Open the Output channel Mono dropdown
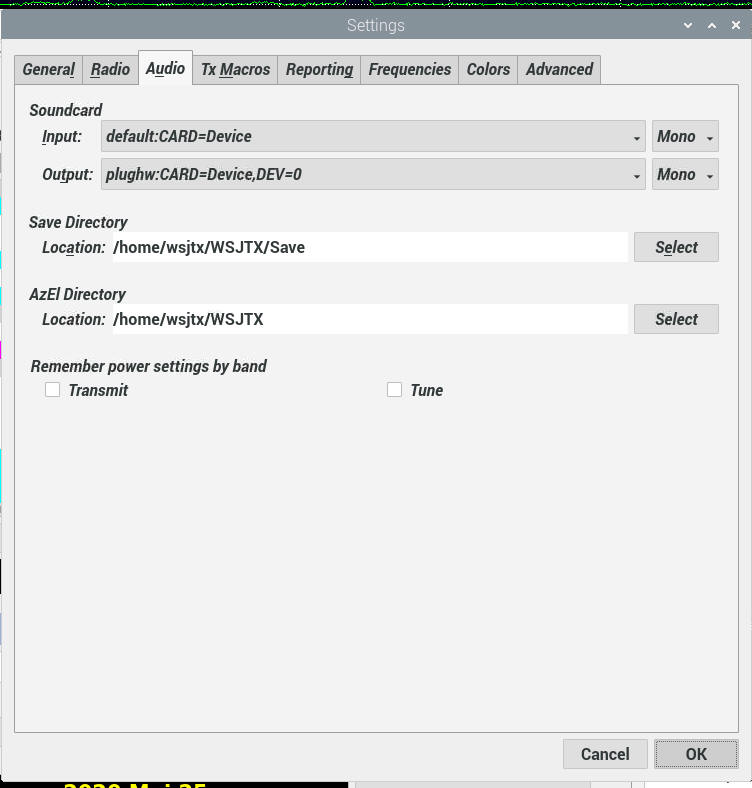This screenshot has height=788, width=752. coord(685,175)
